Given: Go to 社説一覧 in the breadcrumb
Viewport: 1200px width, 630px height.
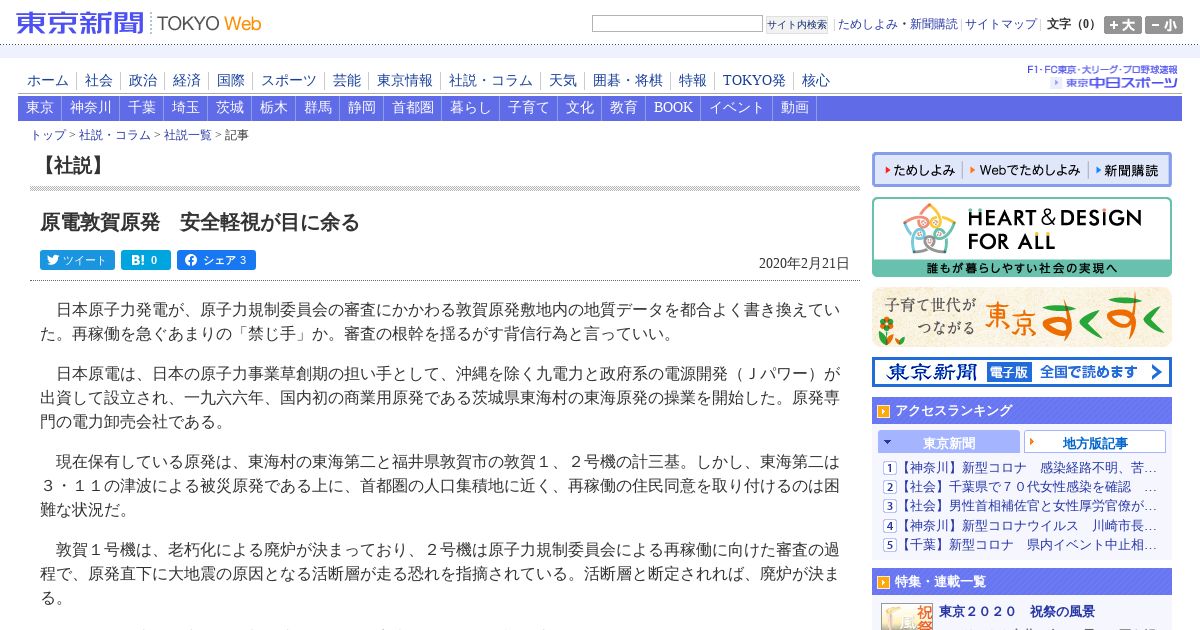Looking at the screenshot, I should [188, 135].
